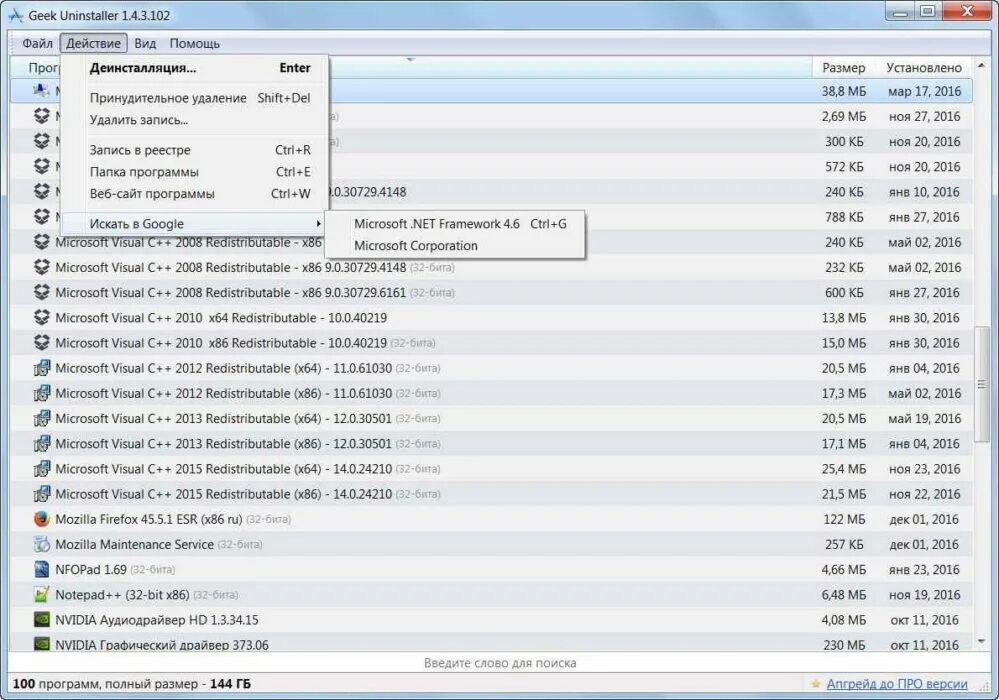Select Mozilla Firefox 45.5.1 ESR (x86 ru)
Image resolution: width=999 pixels, height=700 pixels.
(491, 519)
